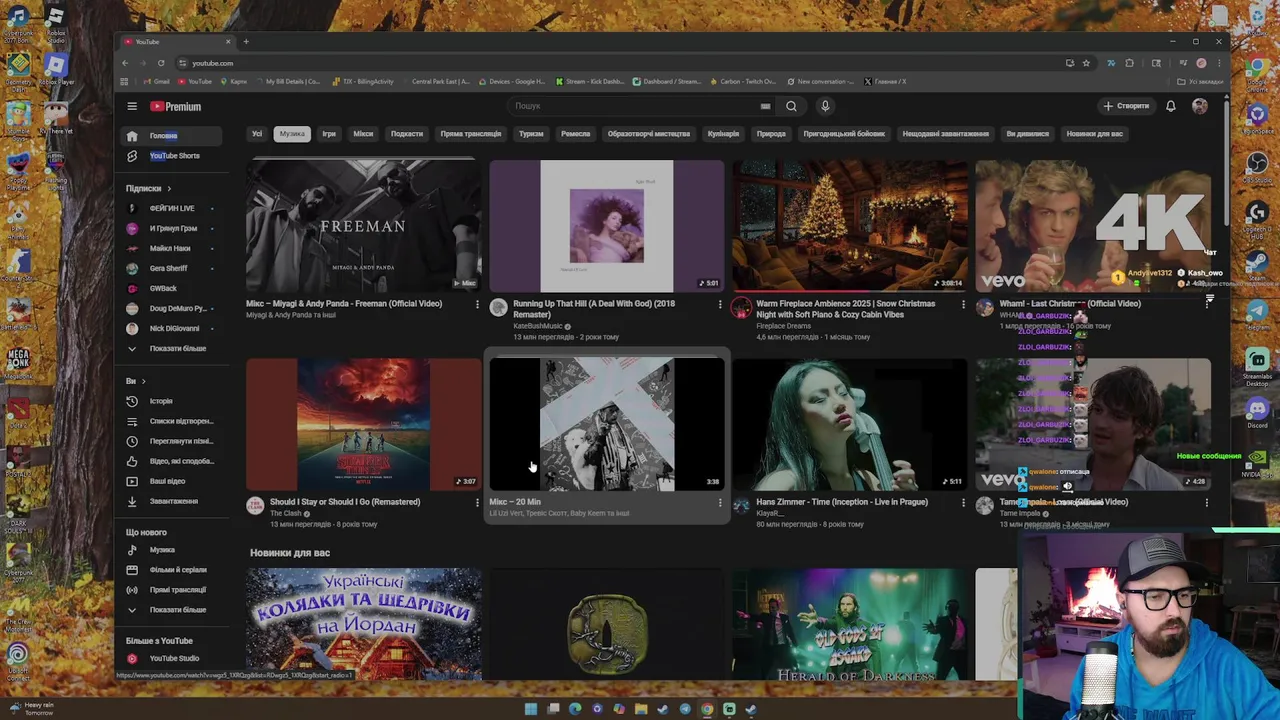
Task: Select the Подкасти filter chip
Action: point(407,134)
